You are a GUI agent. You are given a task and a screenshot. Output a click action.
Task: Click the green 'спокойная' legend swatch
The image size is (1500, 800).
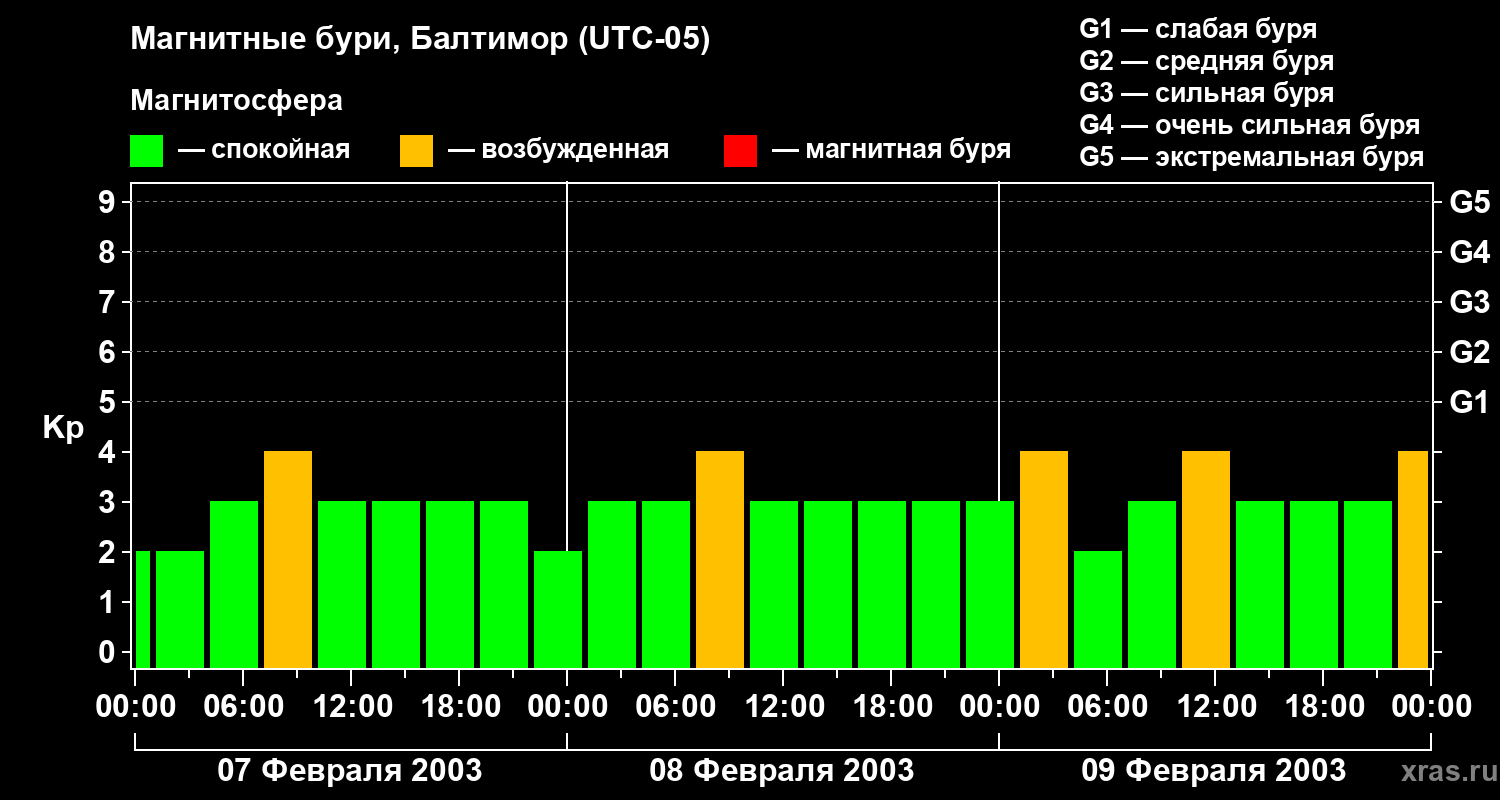tap(146, 151)
